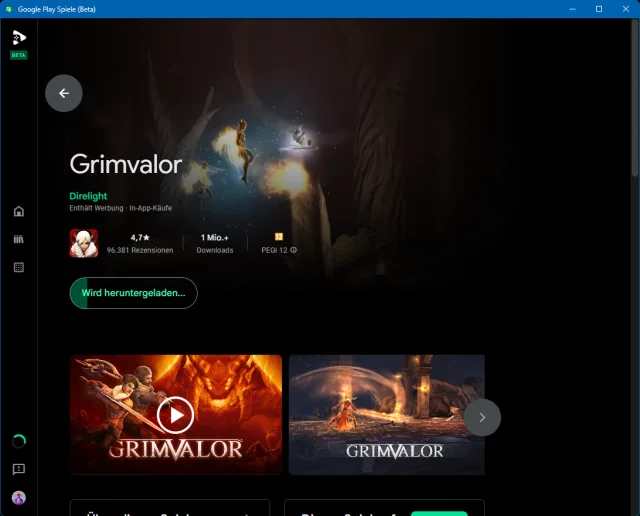The width and height of the screenshot is (640, 516).
Task: Open the Library icon in sidebar
Action: tap(19, 239)
